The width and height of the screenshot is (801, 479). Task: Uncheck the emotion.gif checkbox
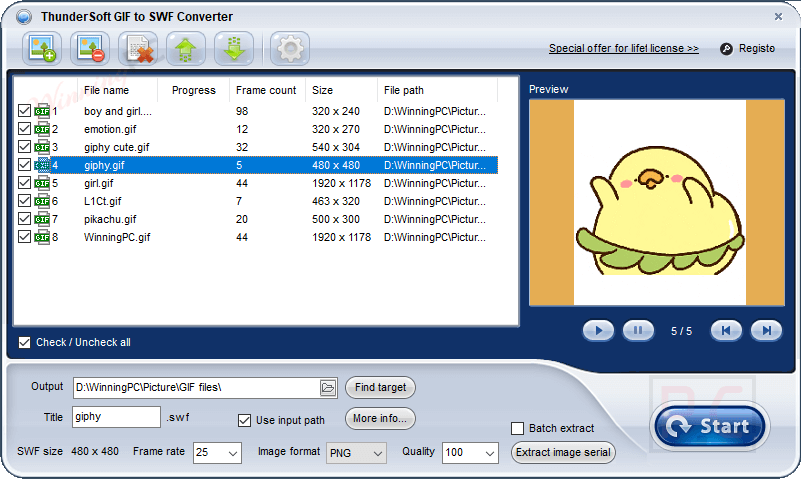click(24, 128)
